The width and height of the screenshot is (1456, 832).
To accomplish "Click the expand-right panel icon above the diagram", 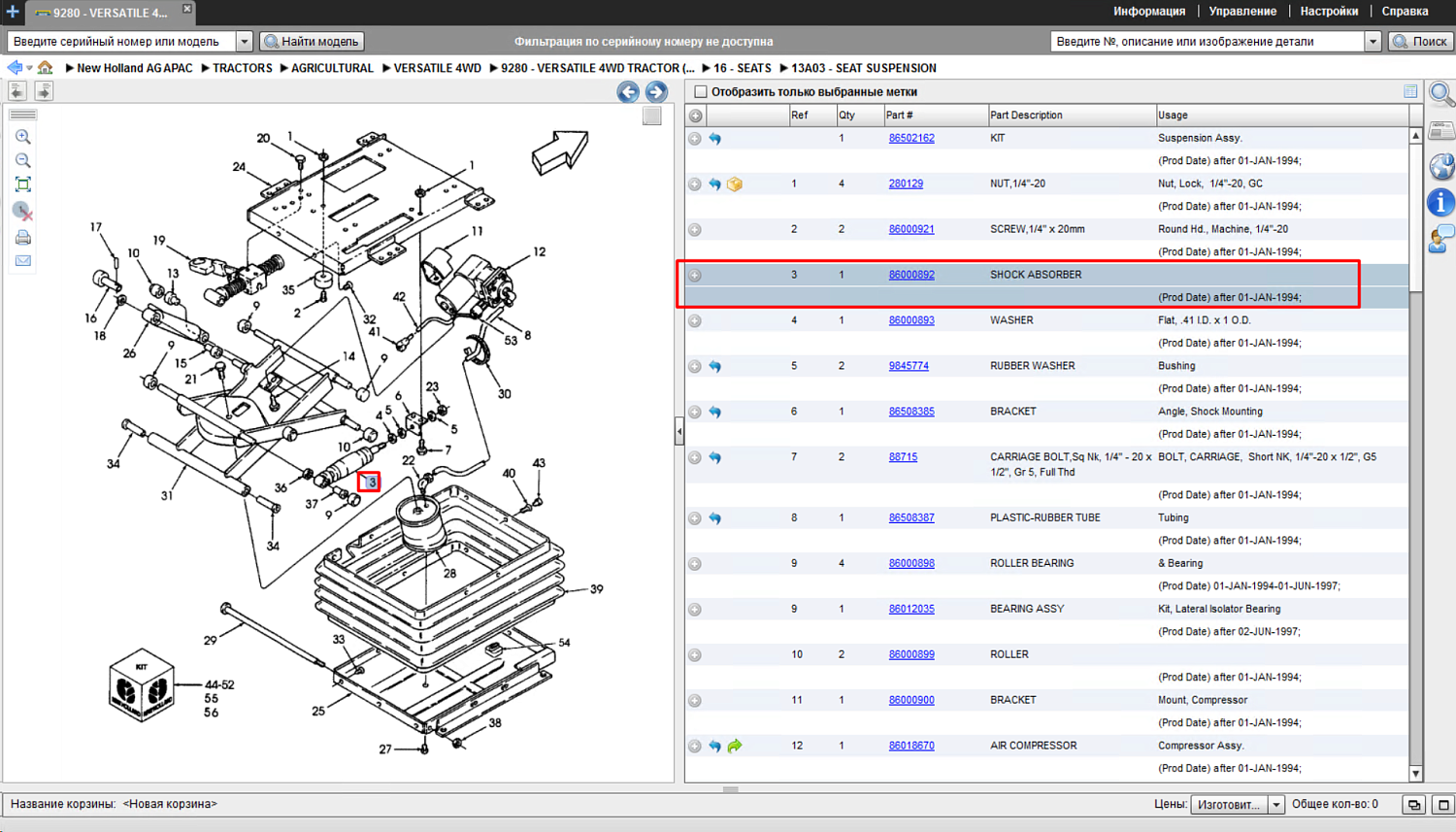I will tap(44, 91).
